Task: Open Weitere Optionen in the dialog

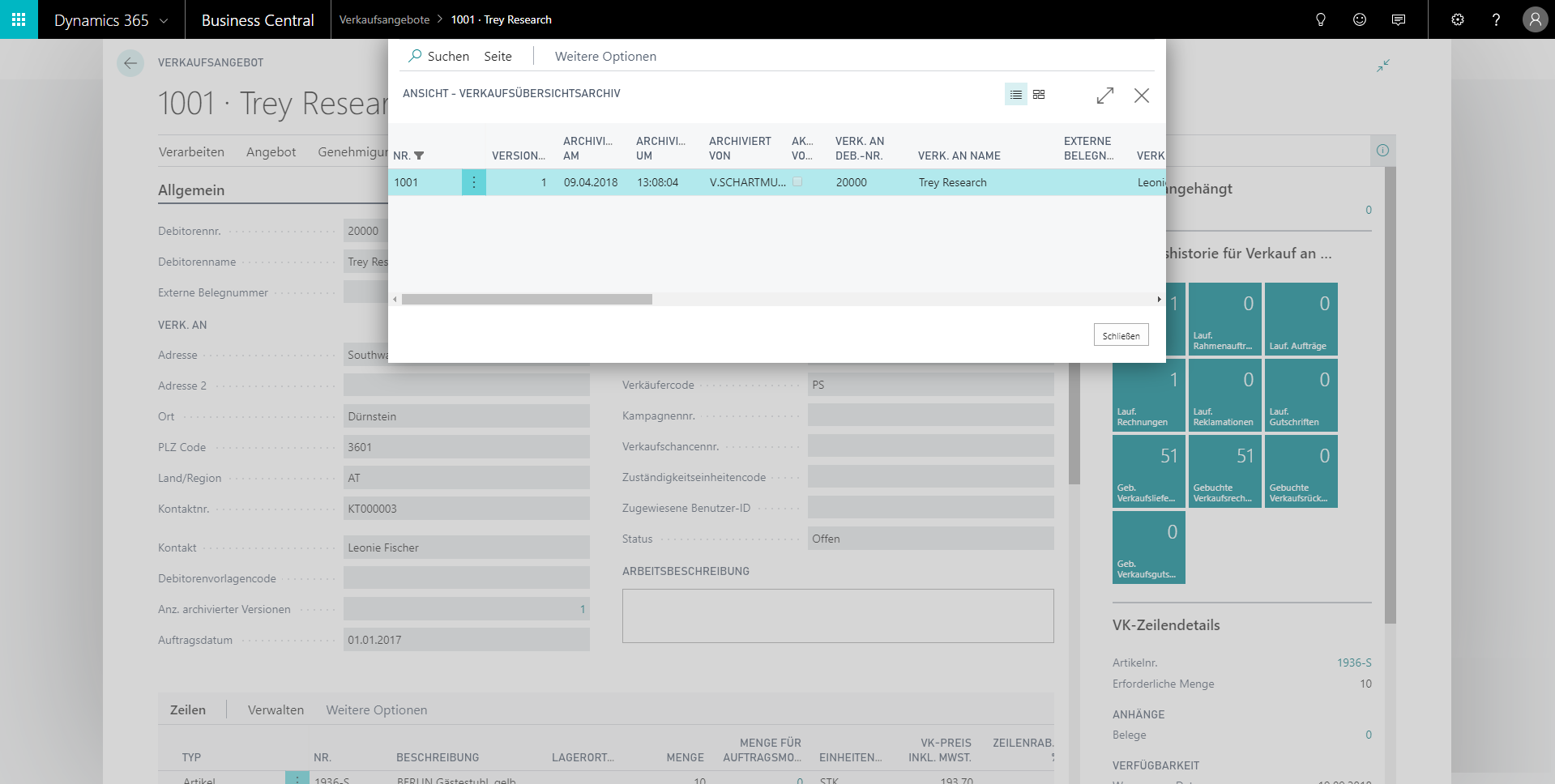Action: pyautogui.click(x=605, y=56)
